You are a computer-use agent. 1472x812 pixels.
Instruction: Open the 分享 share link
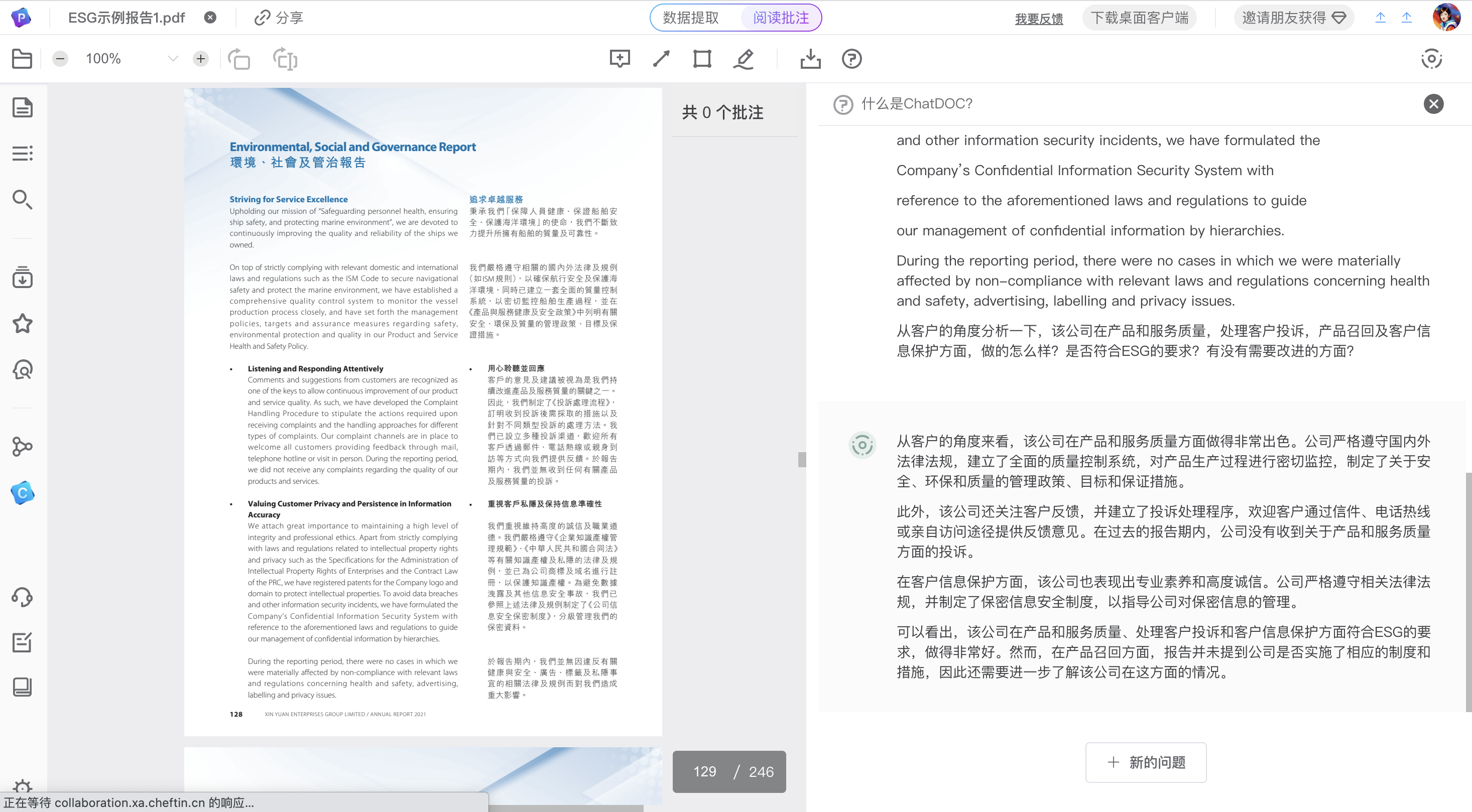[279, 18]
